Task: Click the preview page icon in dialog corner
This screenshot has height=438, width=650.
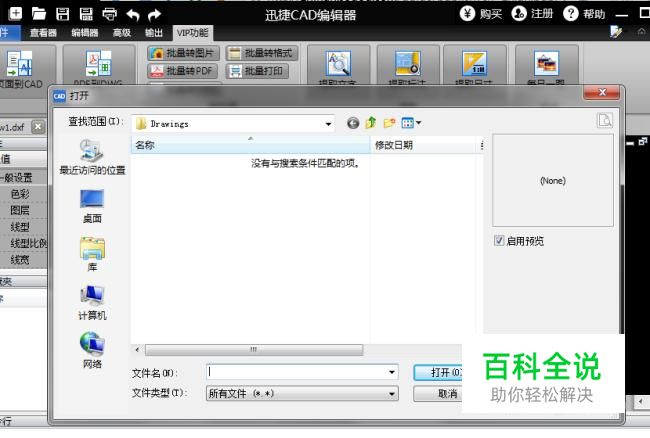Action: click(605, 120)
